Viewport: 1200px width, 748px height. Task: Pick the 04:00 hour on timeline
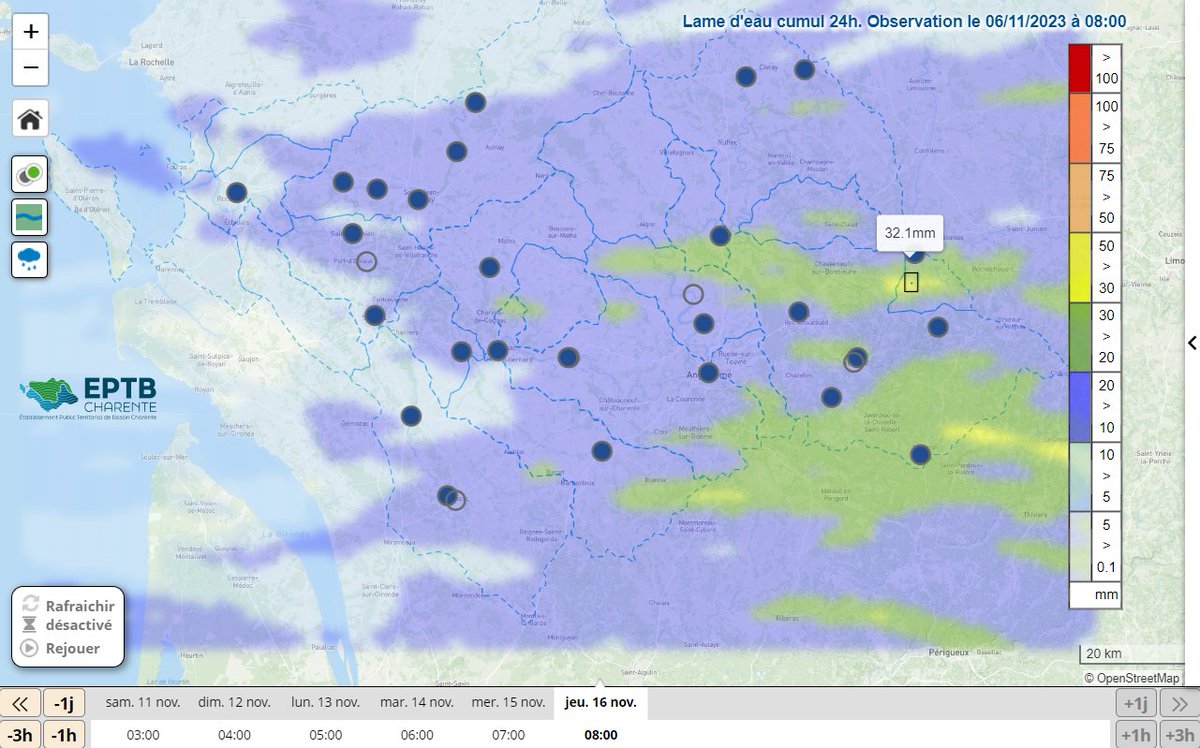coord(234,735)
